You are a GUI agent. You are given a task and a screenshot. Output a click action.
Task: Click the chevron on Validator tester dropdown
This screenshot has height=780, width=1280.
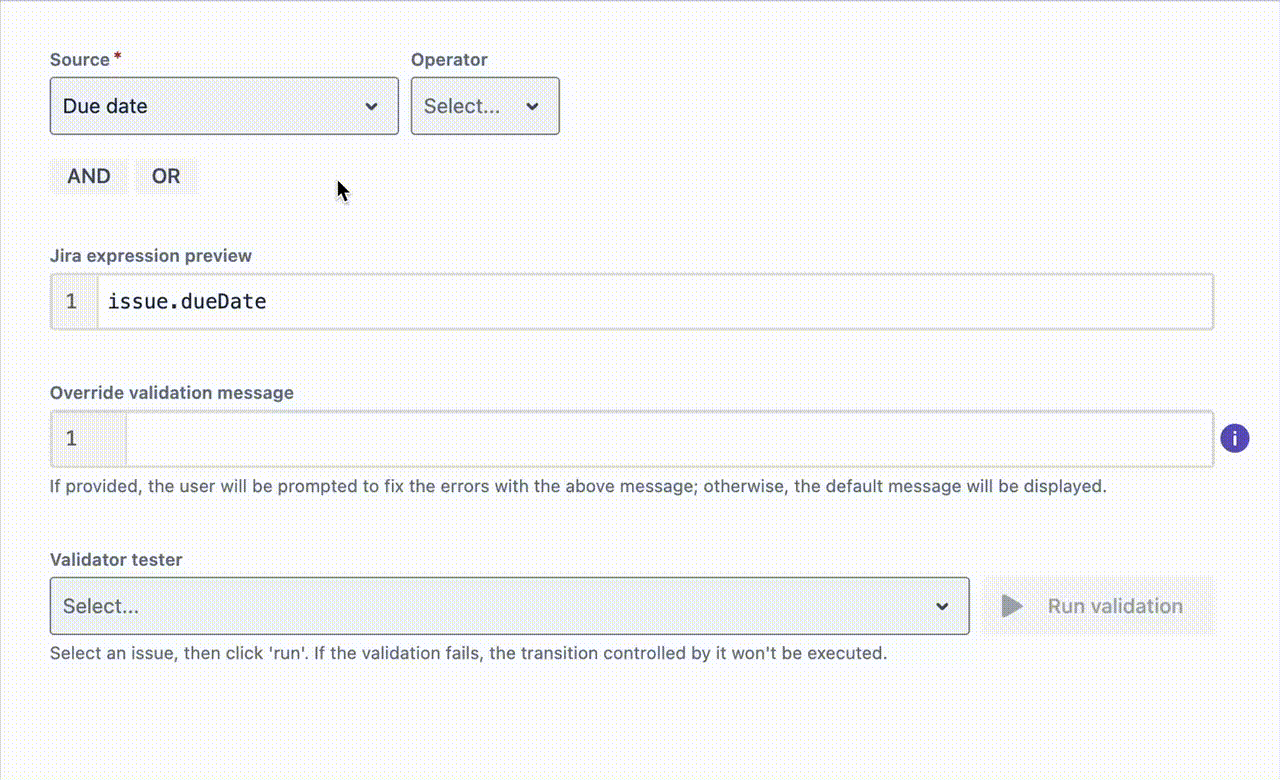pyautogui.click(x=941, y=606)
